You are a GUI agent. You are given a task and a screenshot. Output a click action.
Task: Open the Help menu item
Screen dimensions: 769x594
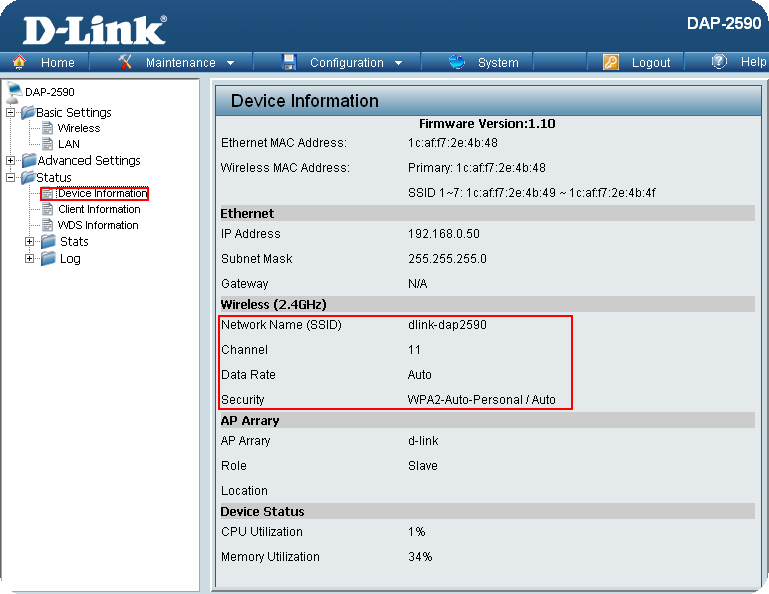[753, 62]
